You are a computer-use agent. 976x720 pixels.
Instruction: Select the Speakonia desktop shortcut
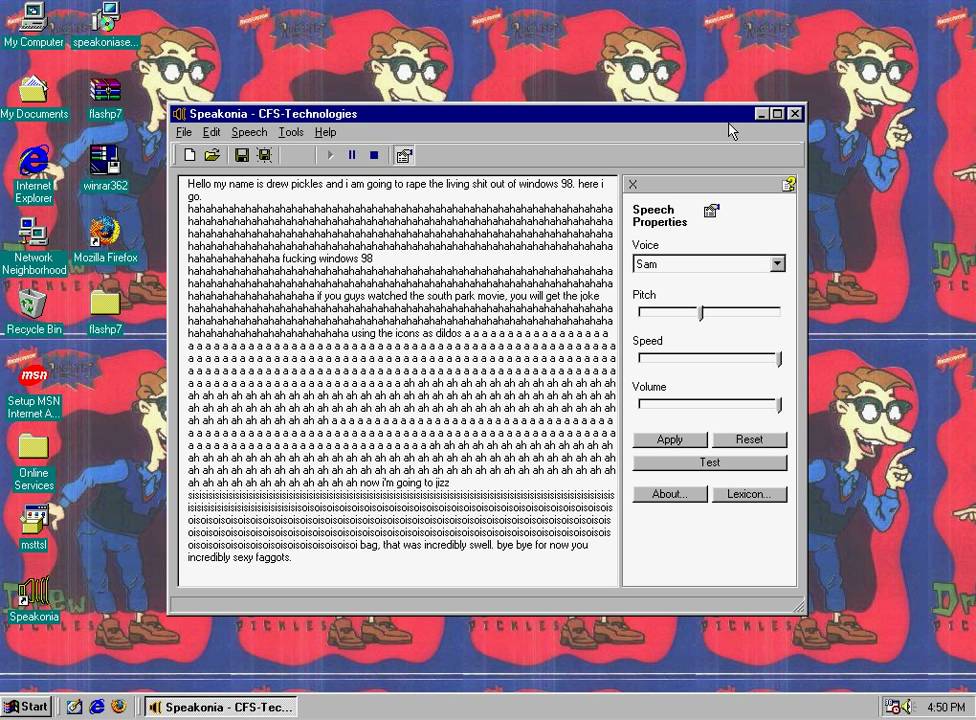point(34,600)
